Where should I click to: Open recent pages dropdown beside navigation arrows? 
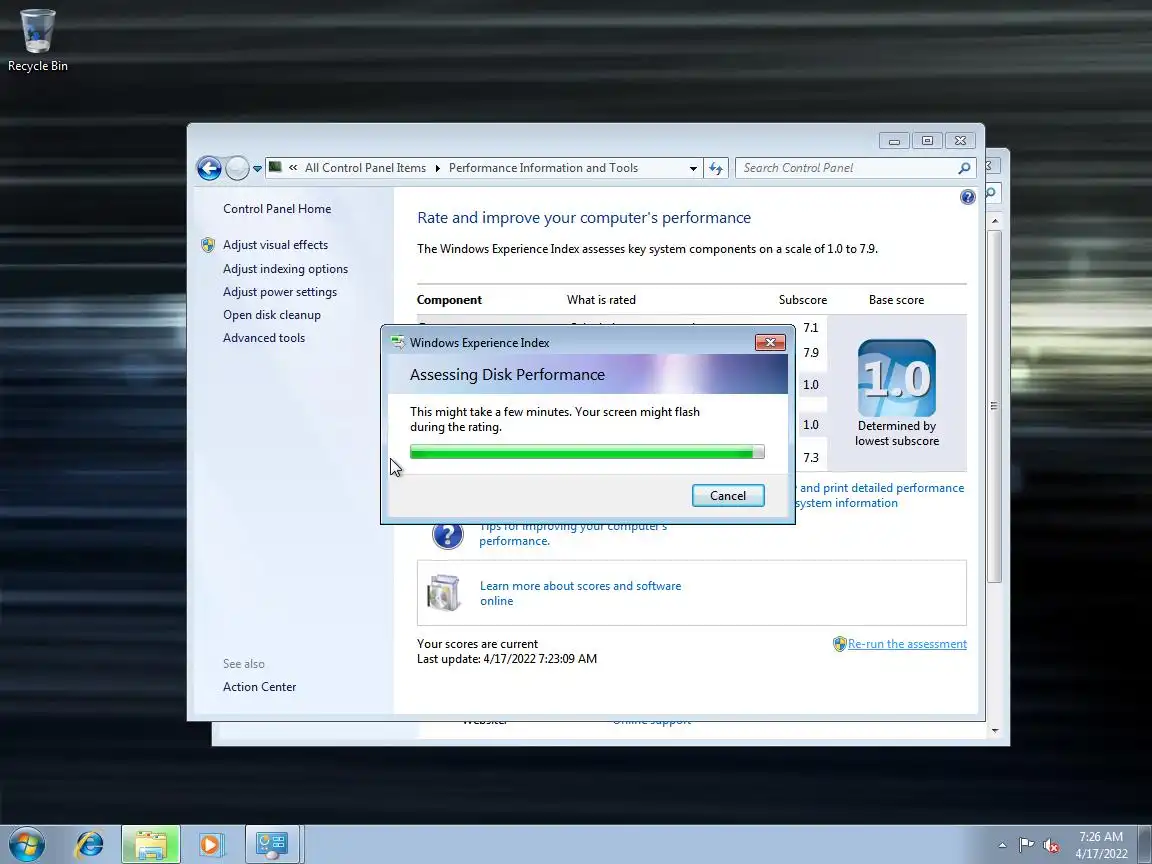257,169
